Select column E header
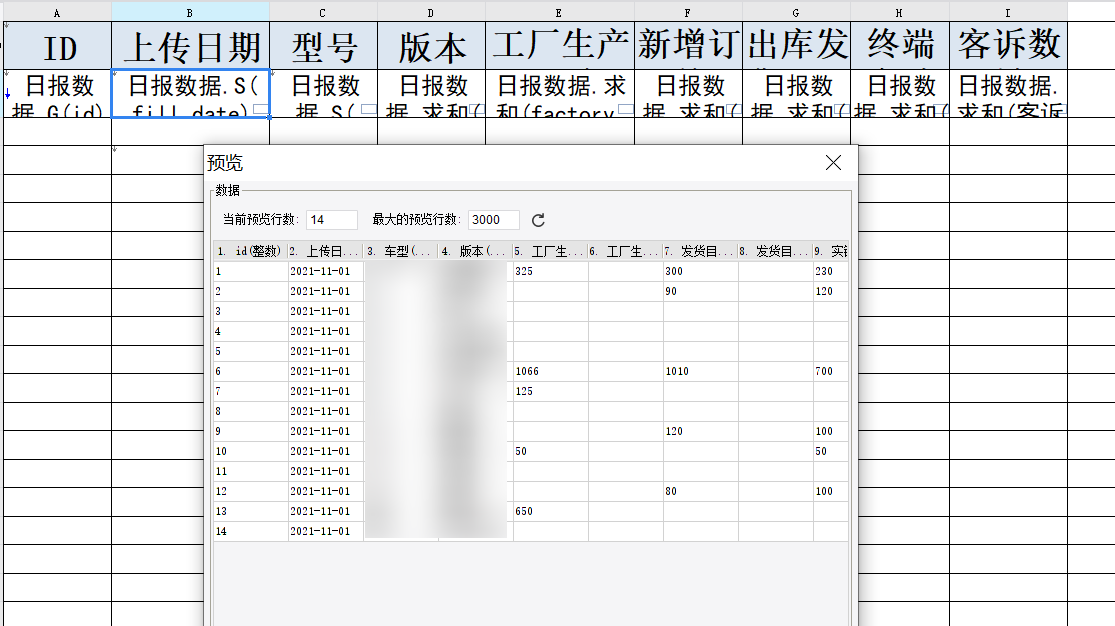Screen dimensions: 1115x626 pyautogui.click(x=560, y=12)
